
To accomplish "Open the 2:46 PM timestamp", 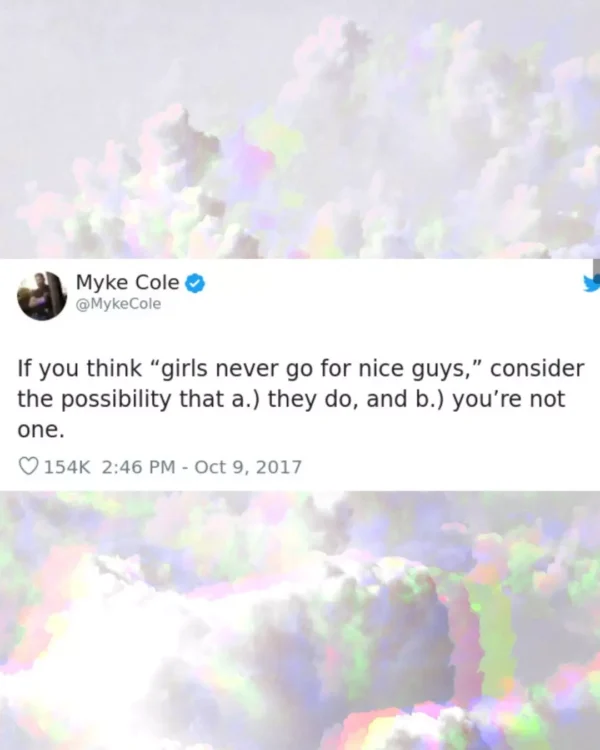I will click(x=138, y=466).
